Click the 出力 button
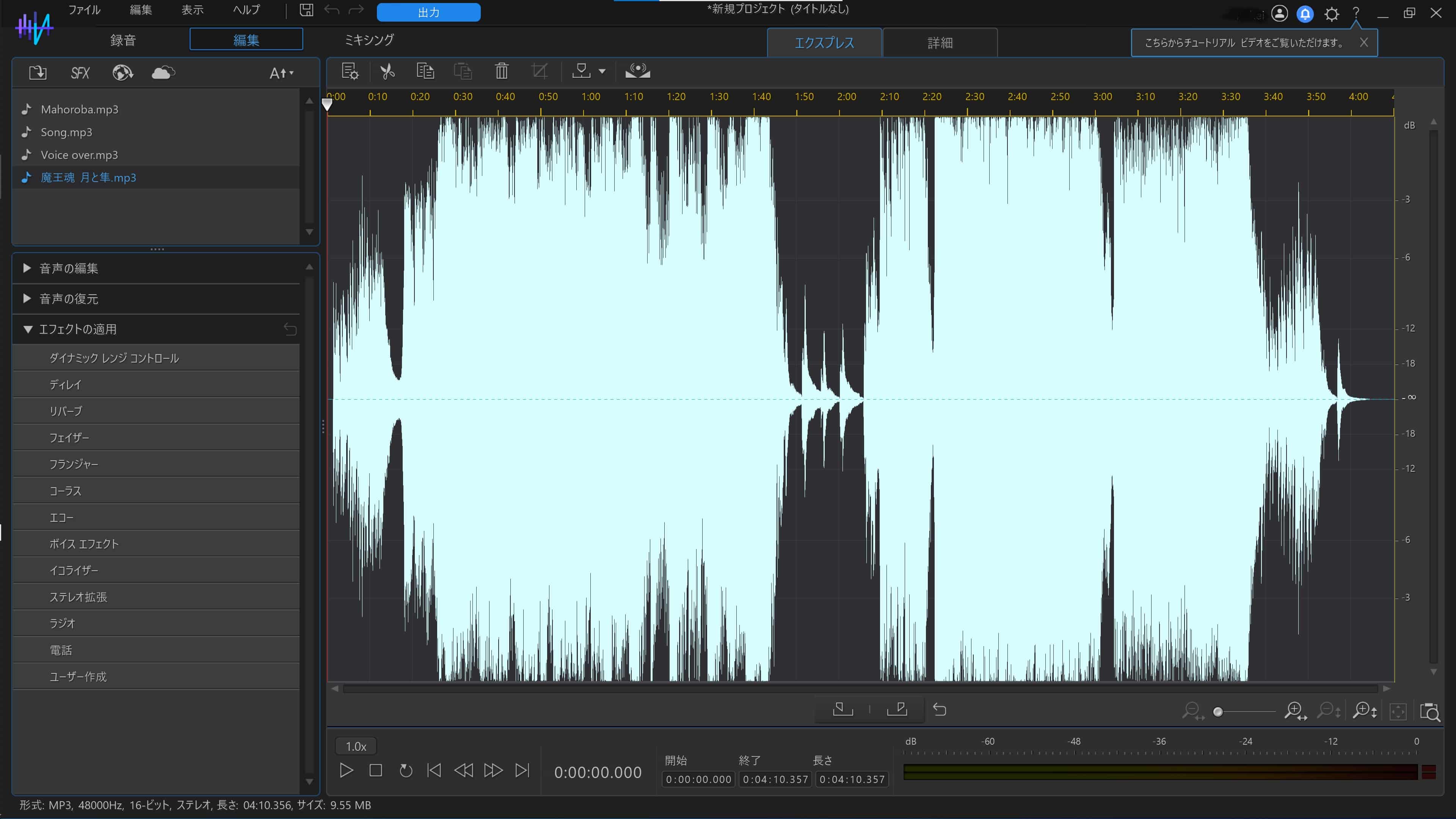1456x819 pixels. [428, 12]
